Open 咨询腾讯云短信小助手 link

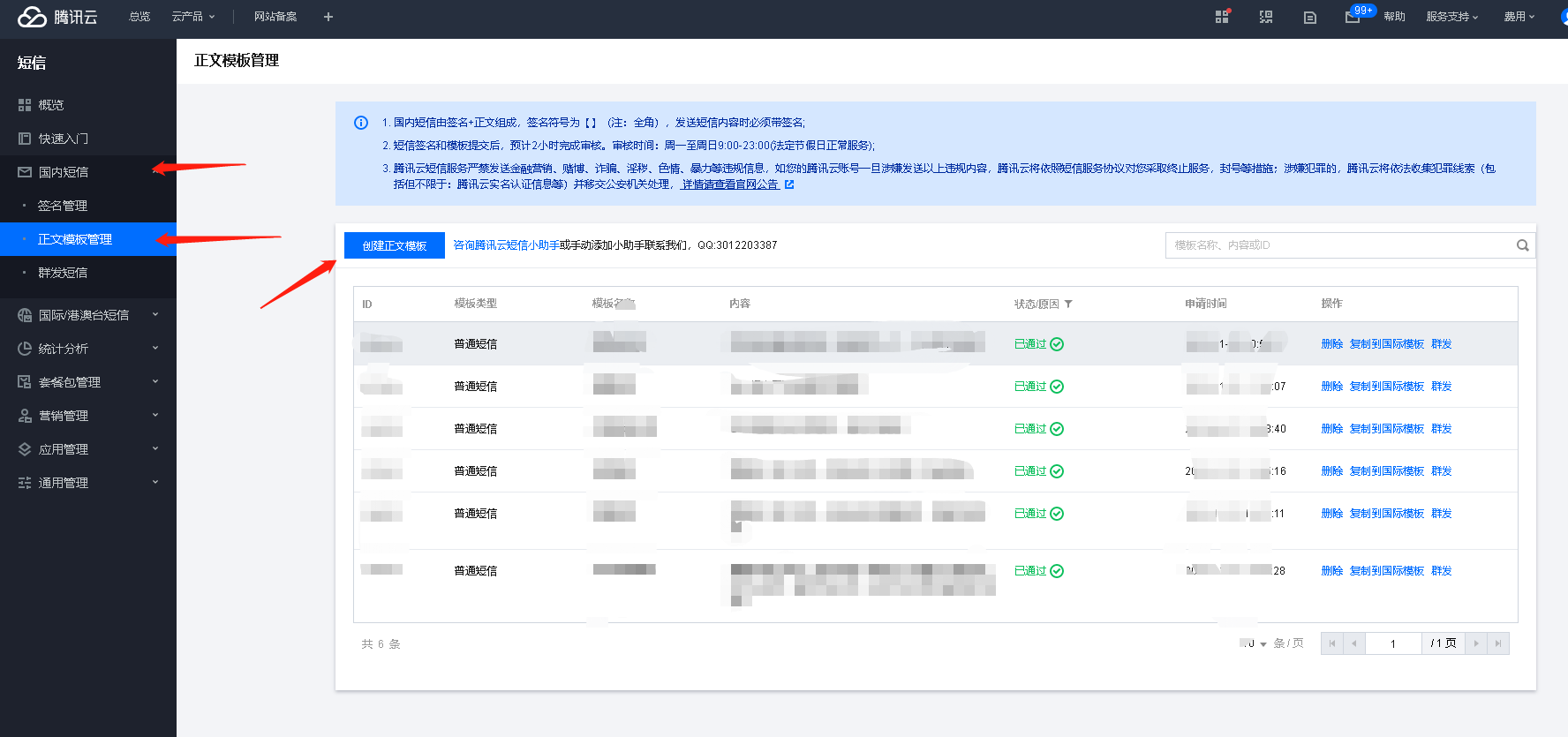pyautogui.click(x=506, y=245)
